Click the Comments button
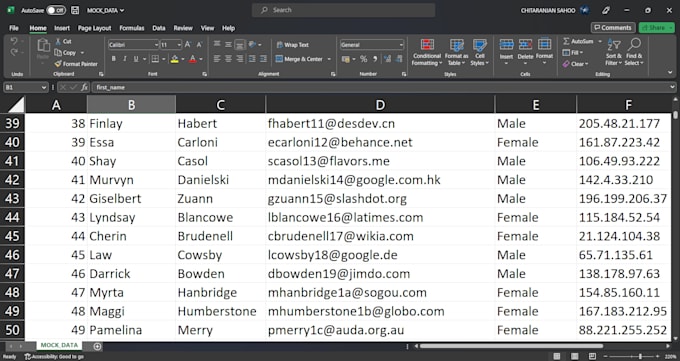The width and height of the screenshot is (680, 361). pos(613,28)
